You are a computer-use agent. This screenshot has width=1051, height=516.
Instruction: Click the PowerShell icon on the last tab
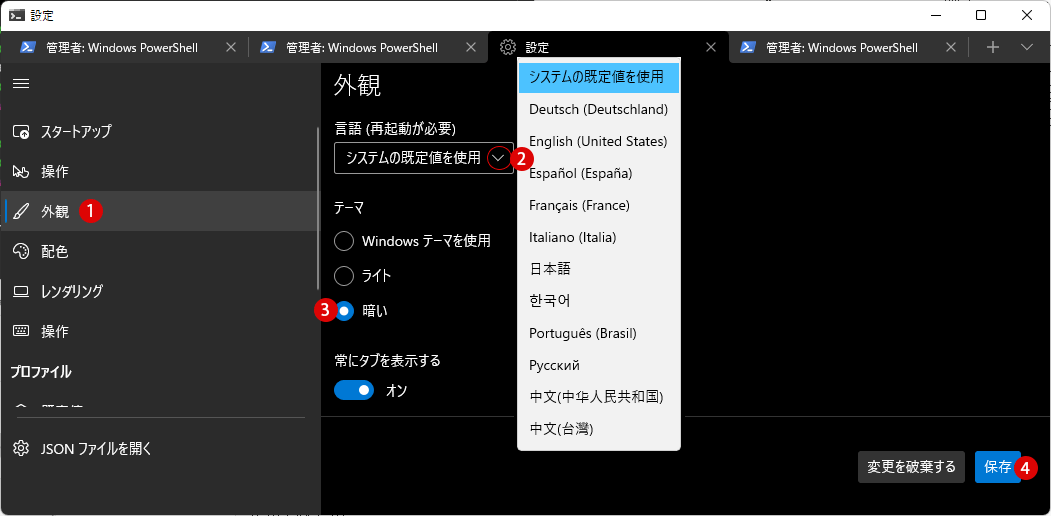click(748, 48)
